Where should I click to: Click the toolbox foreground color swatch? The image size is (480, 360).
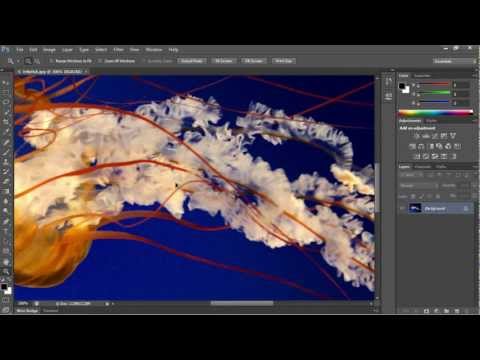(x=4, y=287)
